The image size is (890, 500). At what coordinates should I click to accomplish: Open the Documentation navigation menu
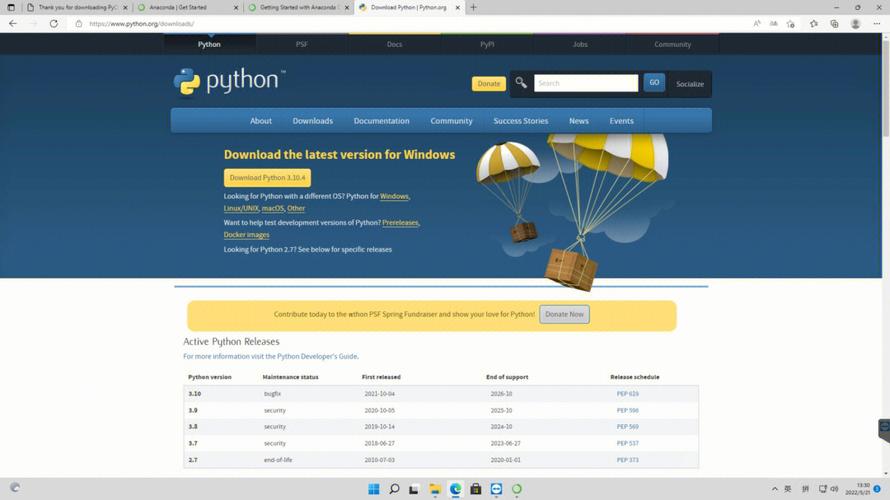[x=381, y=121]
